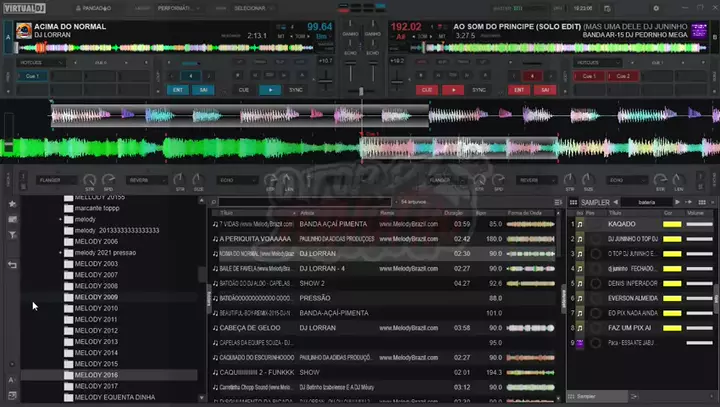This screenshot has height=407, width=720.
Task: Click the left deck album art thumbnail
Action: 24,31
